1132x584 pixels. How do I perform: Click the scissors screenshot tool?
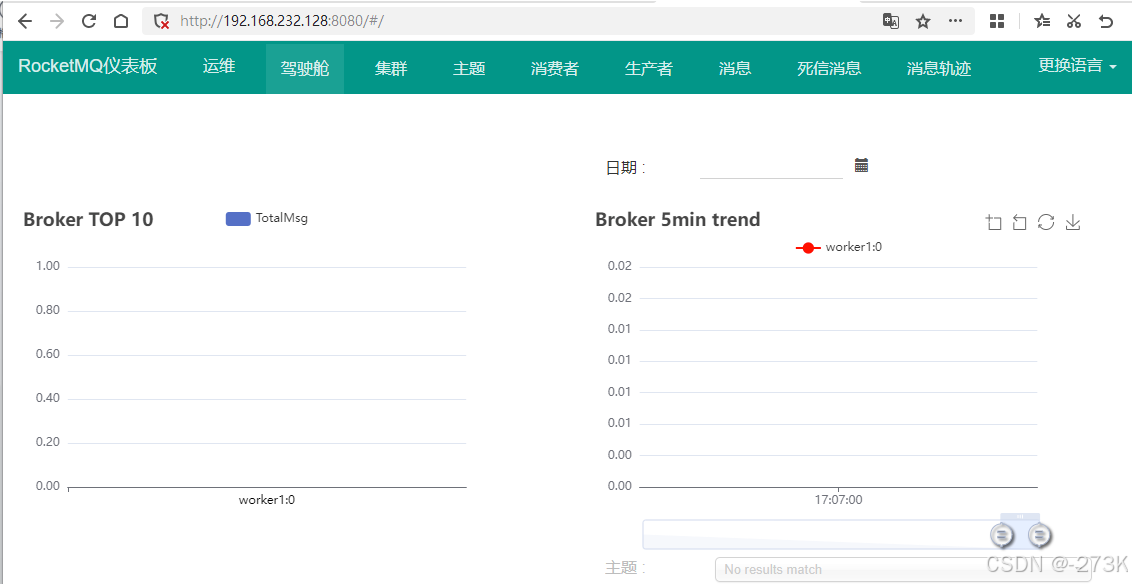(1074, 21)
